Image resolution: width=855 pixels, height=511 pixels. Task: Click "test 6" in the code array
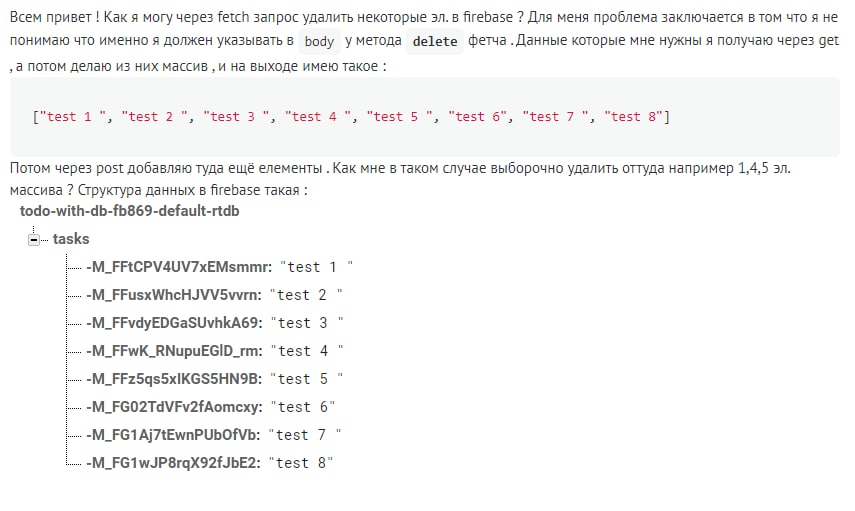478,117
